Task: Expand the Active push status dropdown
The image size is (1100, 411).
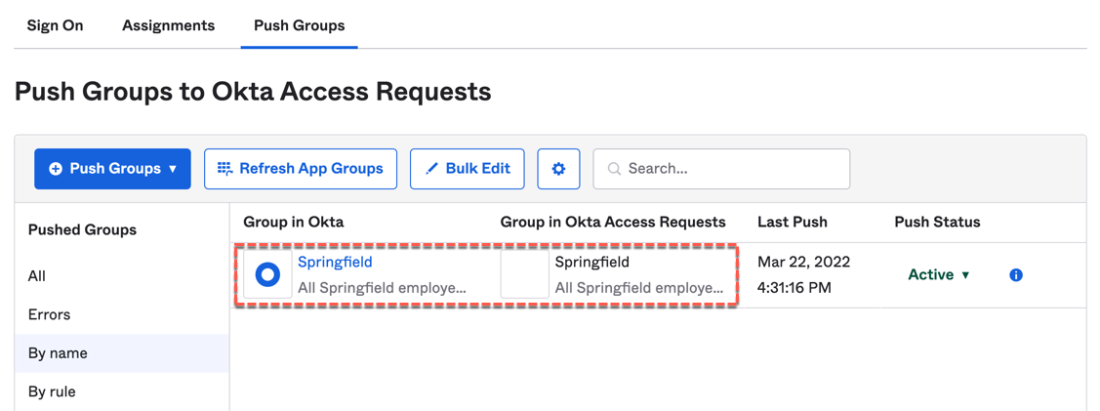Action: point(938,275)
